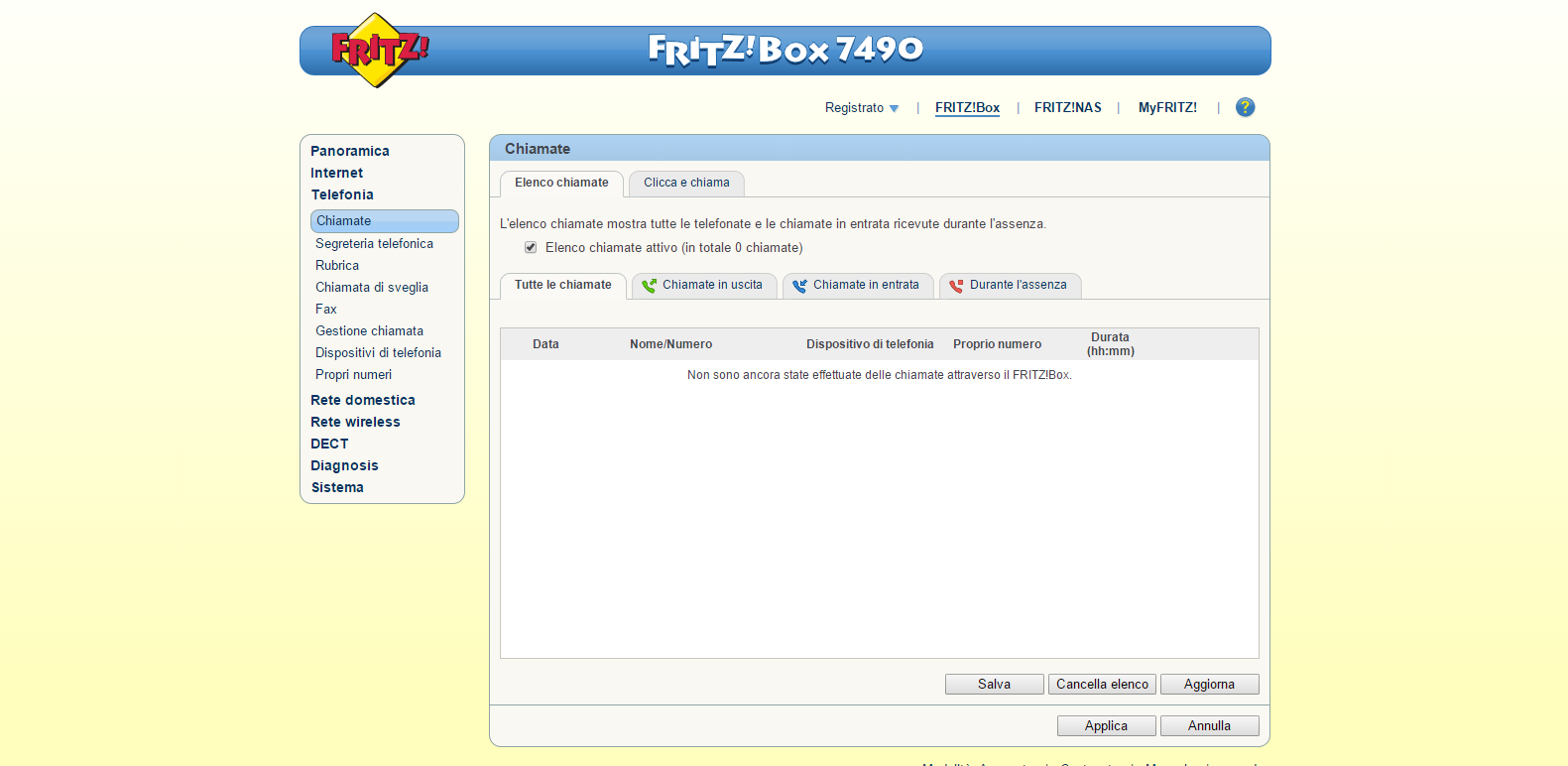Open the FRITZ!NAS link
Viewport: 1568px width, 766px height.
1067,108
